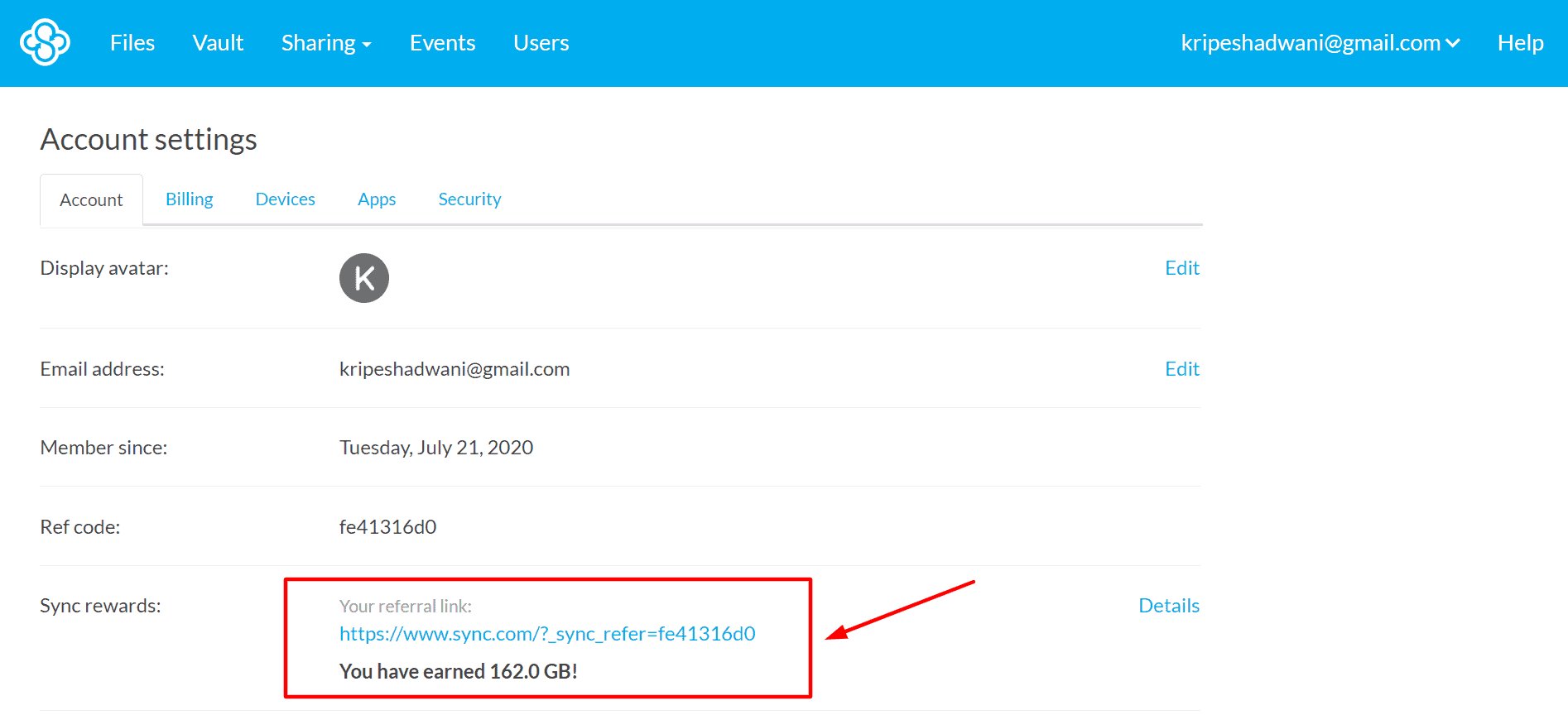The image size is (1568, 715).
Task: Edit the email address
Action: tap(1181, 369)
